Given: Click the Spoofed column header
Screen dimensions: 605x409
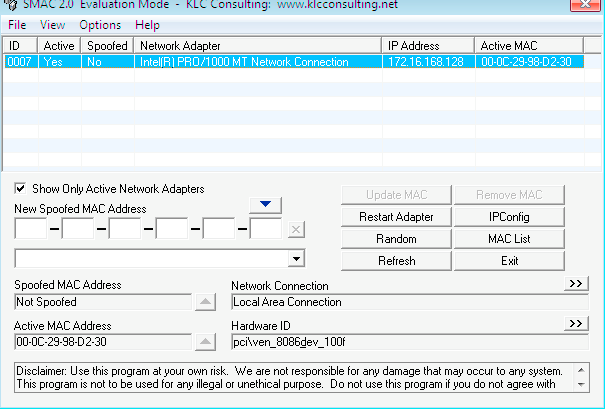Looking at the screenshot, I should 107,46.
